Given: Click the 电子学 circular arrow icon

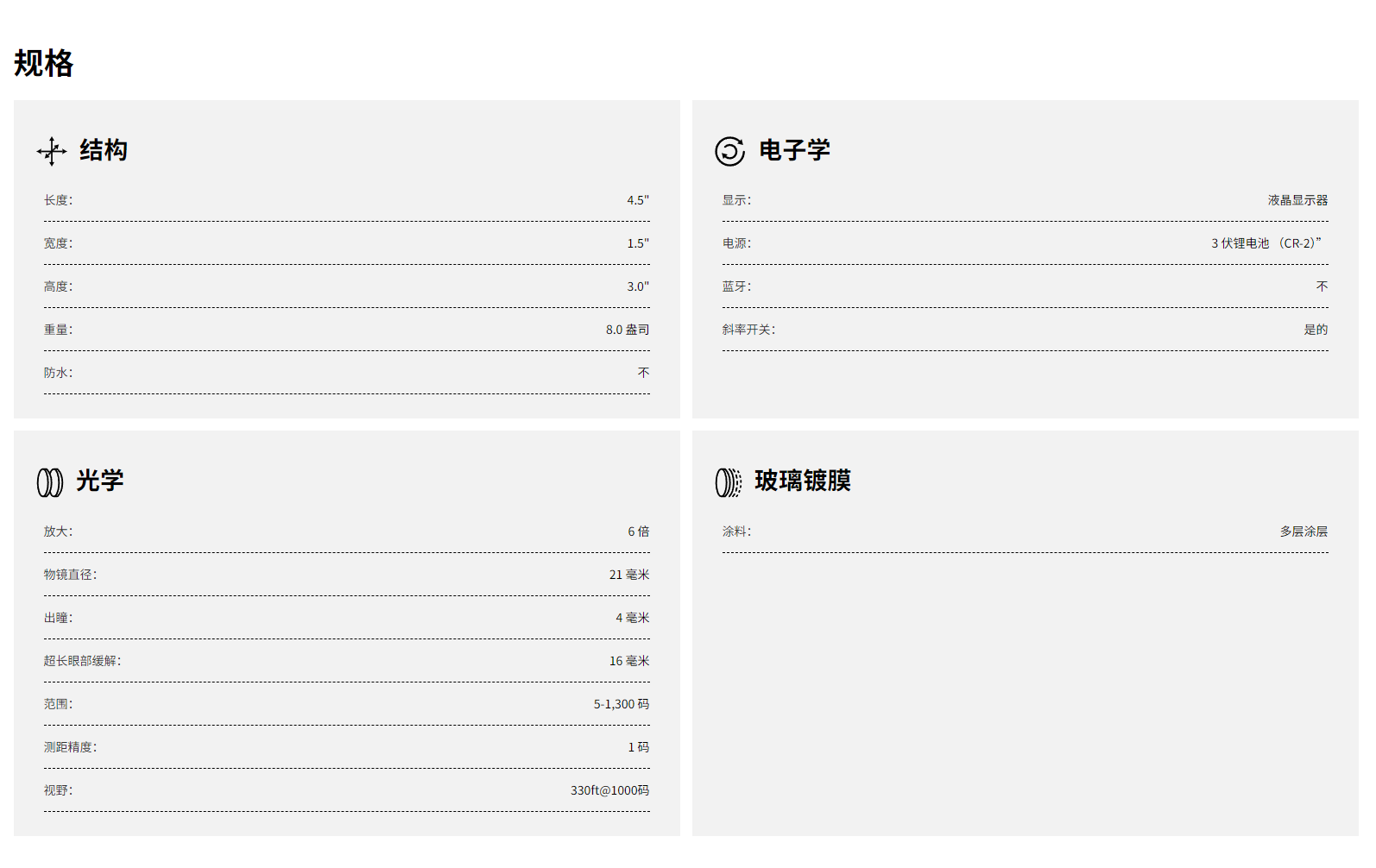Looking at the screenshot, I should (x=729, y=151).
